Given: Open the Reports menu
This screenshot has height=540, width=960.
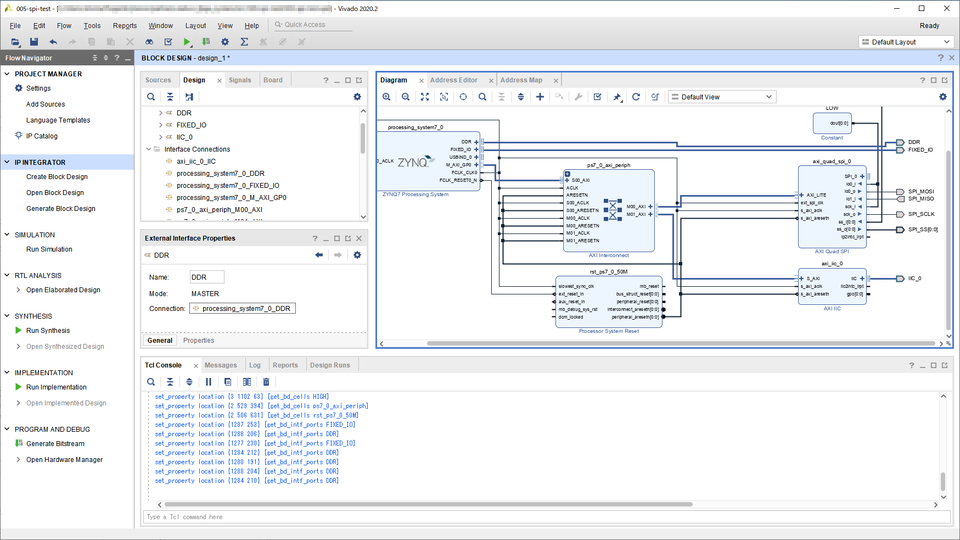Looking at the screenshot, I should point(125,25).
